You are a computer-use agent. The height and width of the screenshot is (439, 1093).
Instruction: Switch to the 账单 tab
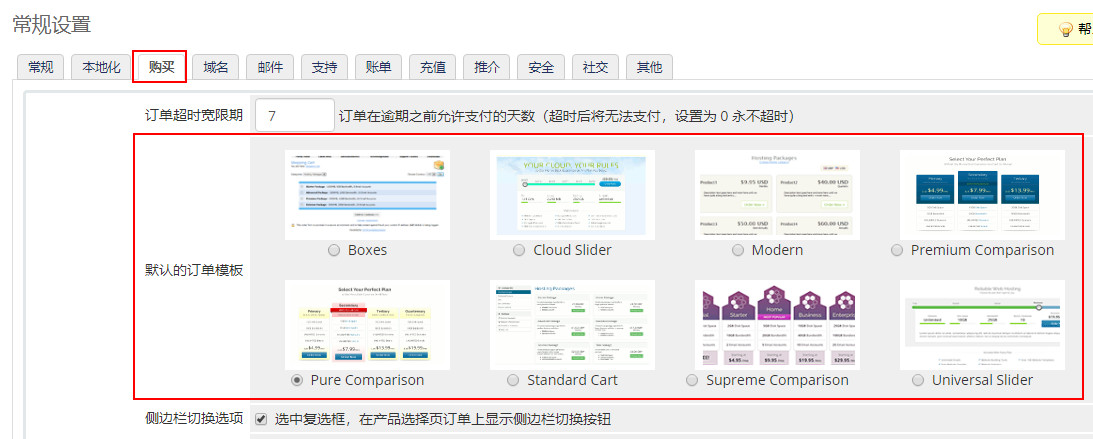click(379, 68)
